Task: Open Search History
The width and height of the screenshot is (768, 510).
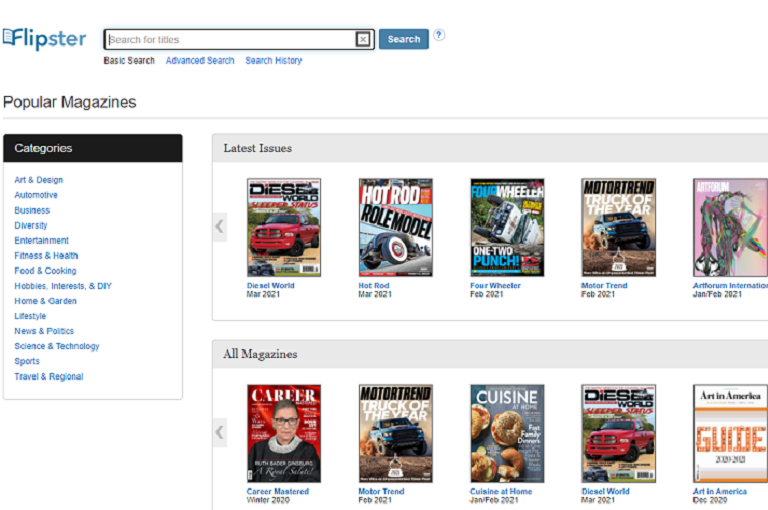Action: click(273, 60)
